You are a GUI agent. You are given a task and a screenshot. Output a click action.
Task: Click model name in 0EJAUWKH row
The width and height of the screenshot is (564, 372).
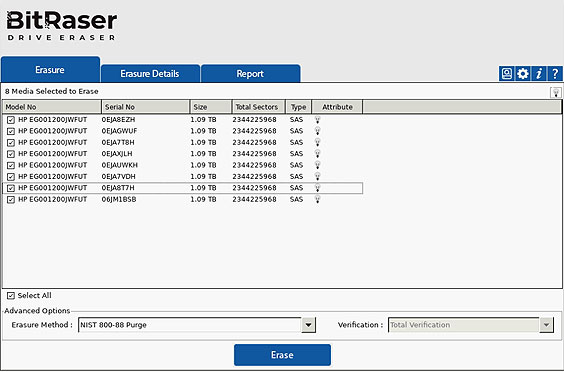(x=53, y=165)
